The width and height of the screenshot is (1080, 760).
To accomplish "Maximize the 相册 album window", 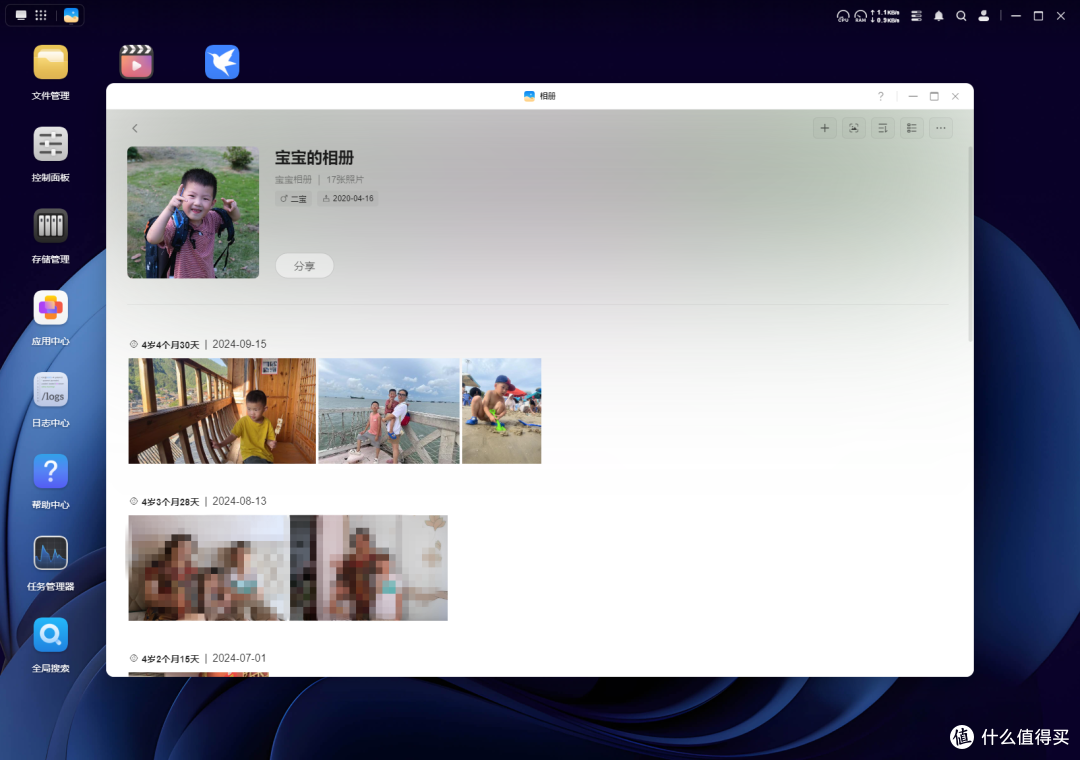I will pyautogui.click(x=934, y=96).
